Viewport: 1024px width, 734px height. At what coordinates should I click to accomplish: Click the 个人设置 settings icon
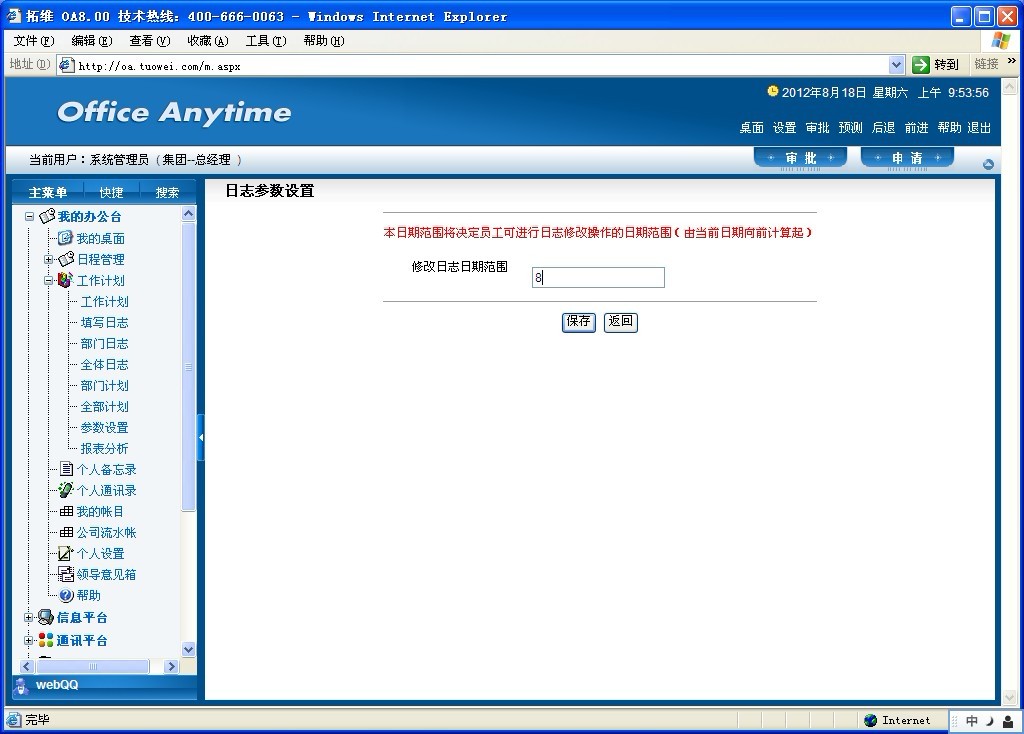(66, 553)
